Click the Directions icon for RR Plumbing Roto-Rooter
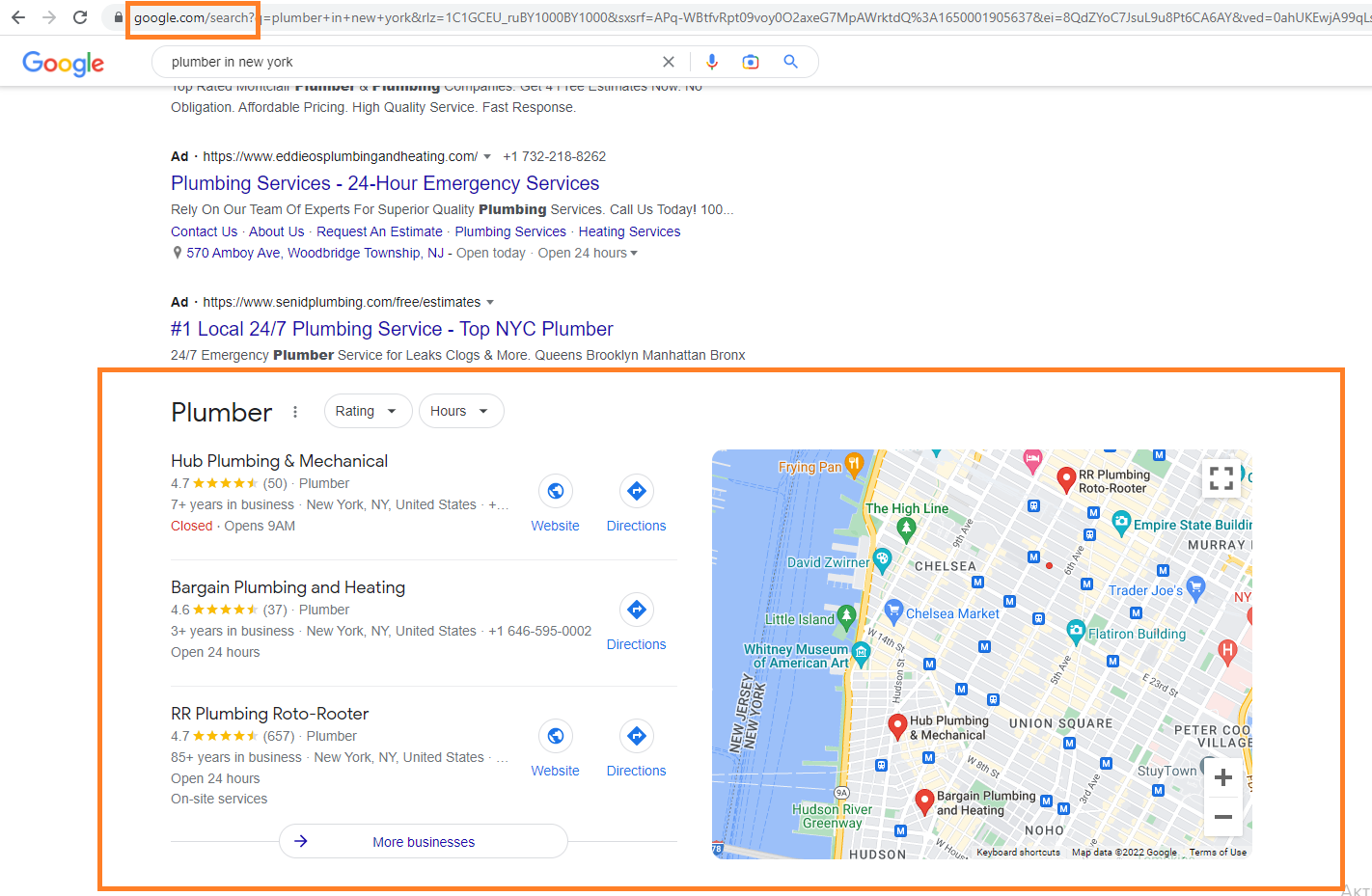Screen dimensions: 1372x896 [x=637, y=736]
